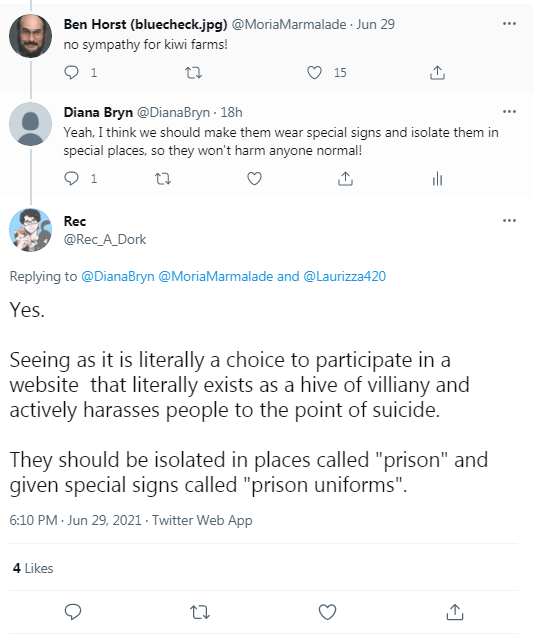This screenshot has height=638, width=533.
Task: Retweet Diana Bryn's tweet
Action: click(x=163, y=179)
